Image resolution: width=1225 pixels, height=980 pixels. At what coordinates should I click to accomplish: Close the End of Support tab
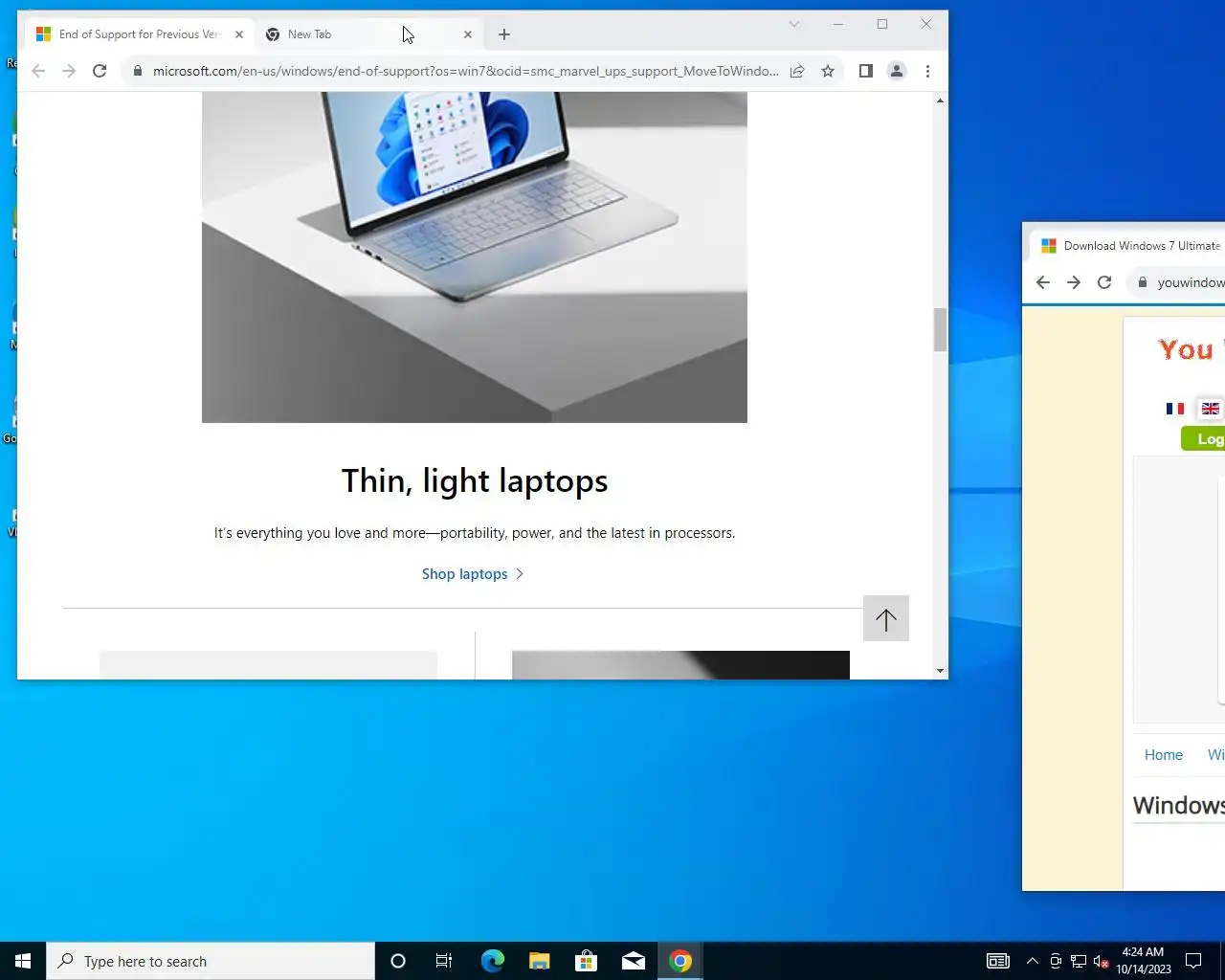click(x=239, y=34)
